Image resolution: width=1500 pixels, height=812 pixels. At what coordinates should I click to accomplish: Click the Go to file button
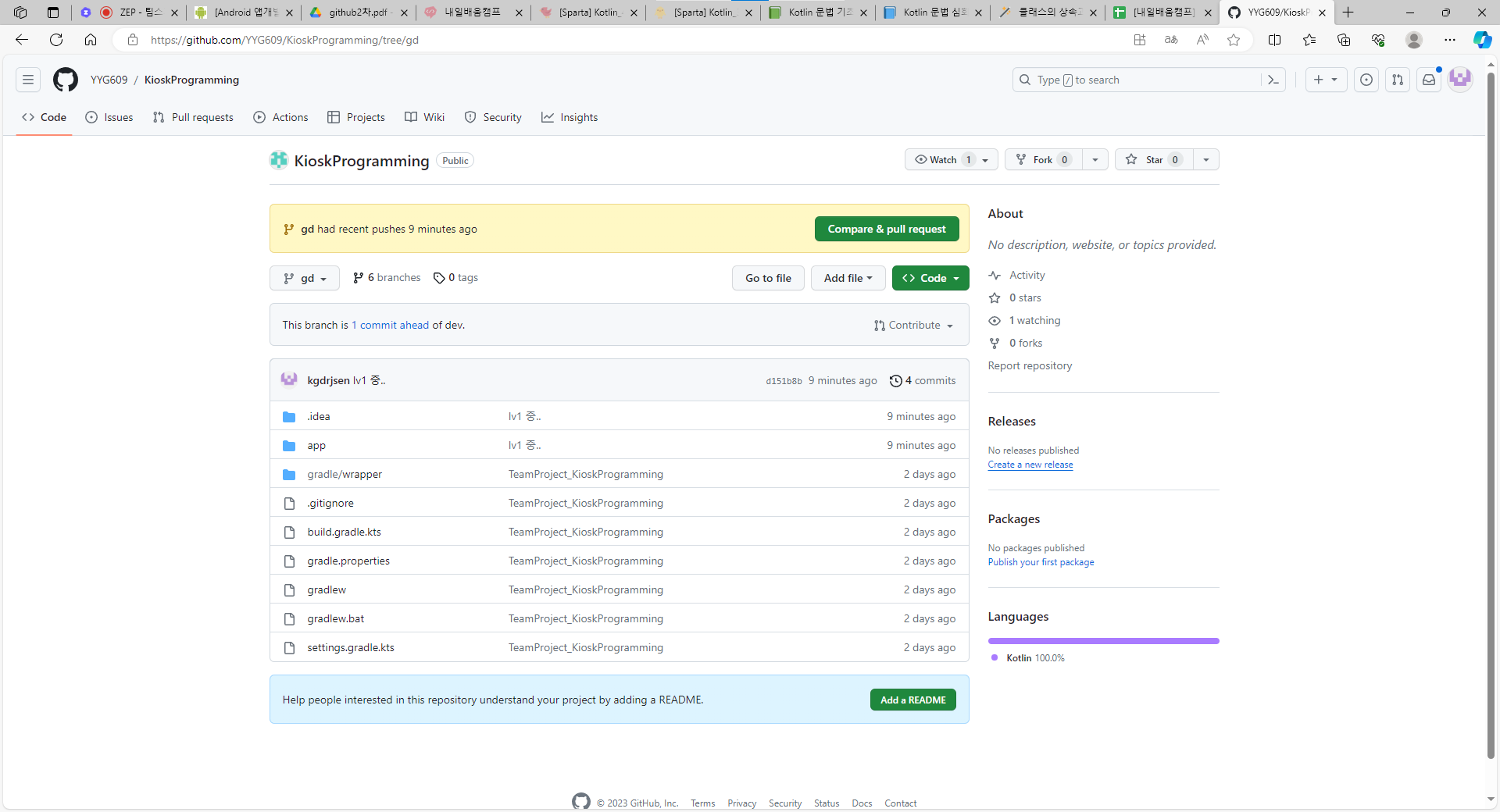click(768, 278)
